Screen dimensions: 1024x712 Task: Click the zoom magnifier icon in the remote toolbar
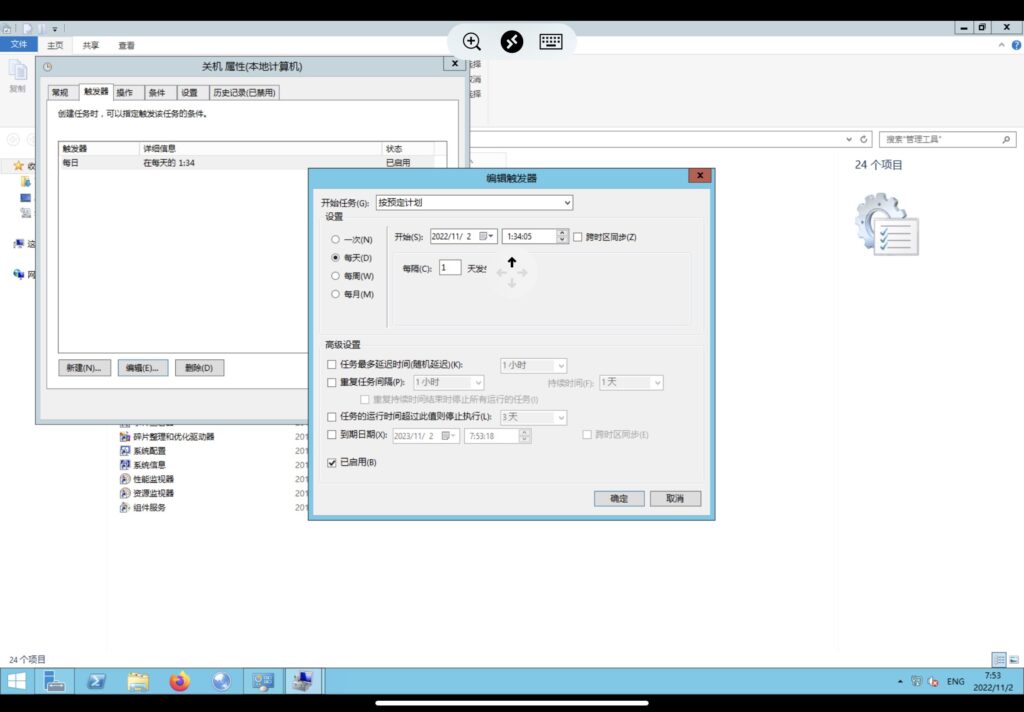[x=472, y=41]
